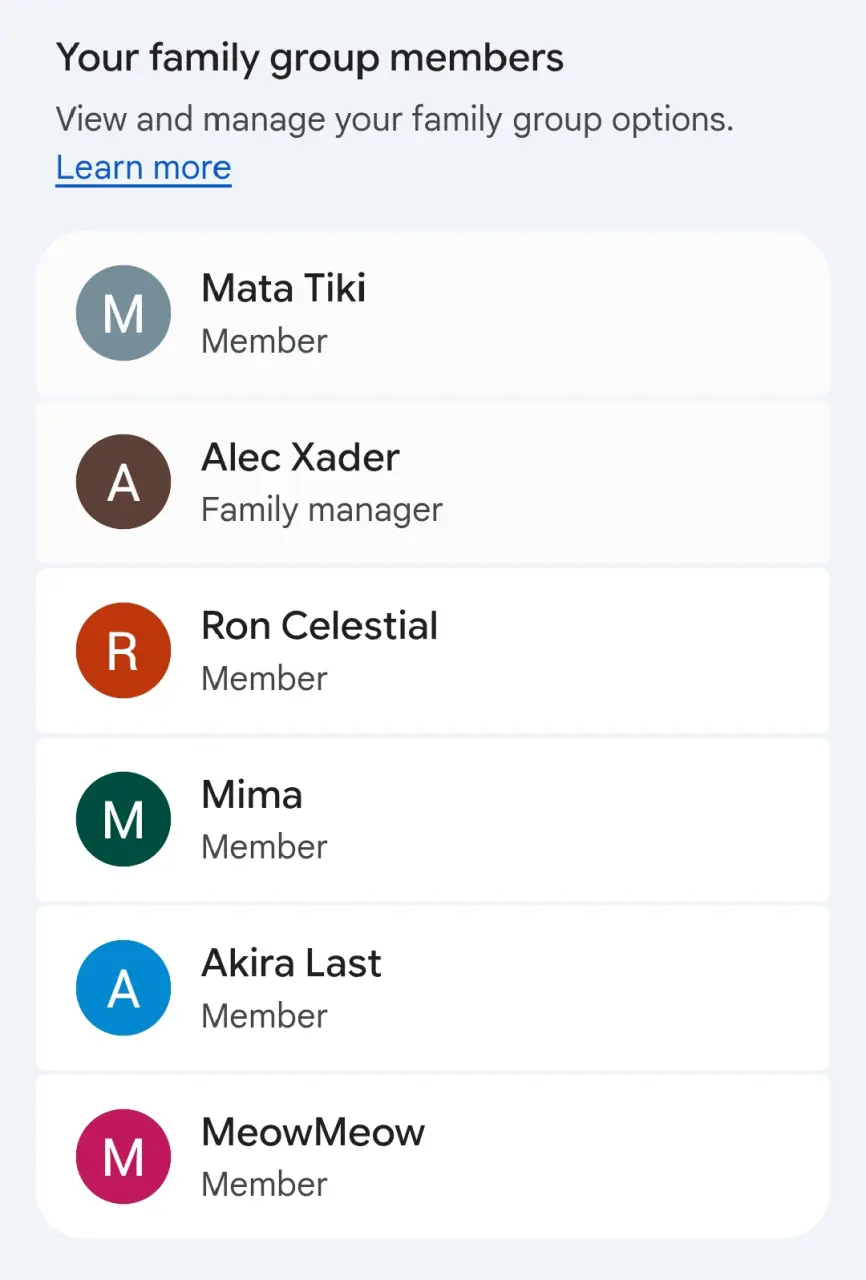Screen dimensions: 866x1280
Task: Open Mata Tiki member entry
Action: point(433,314)
